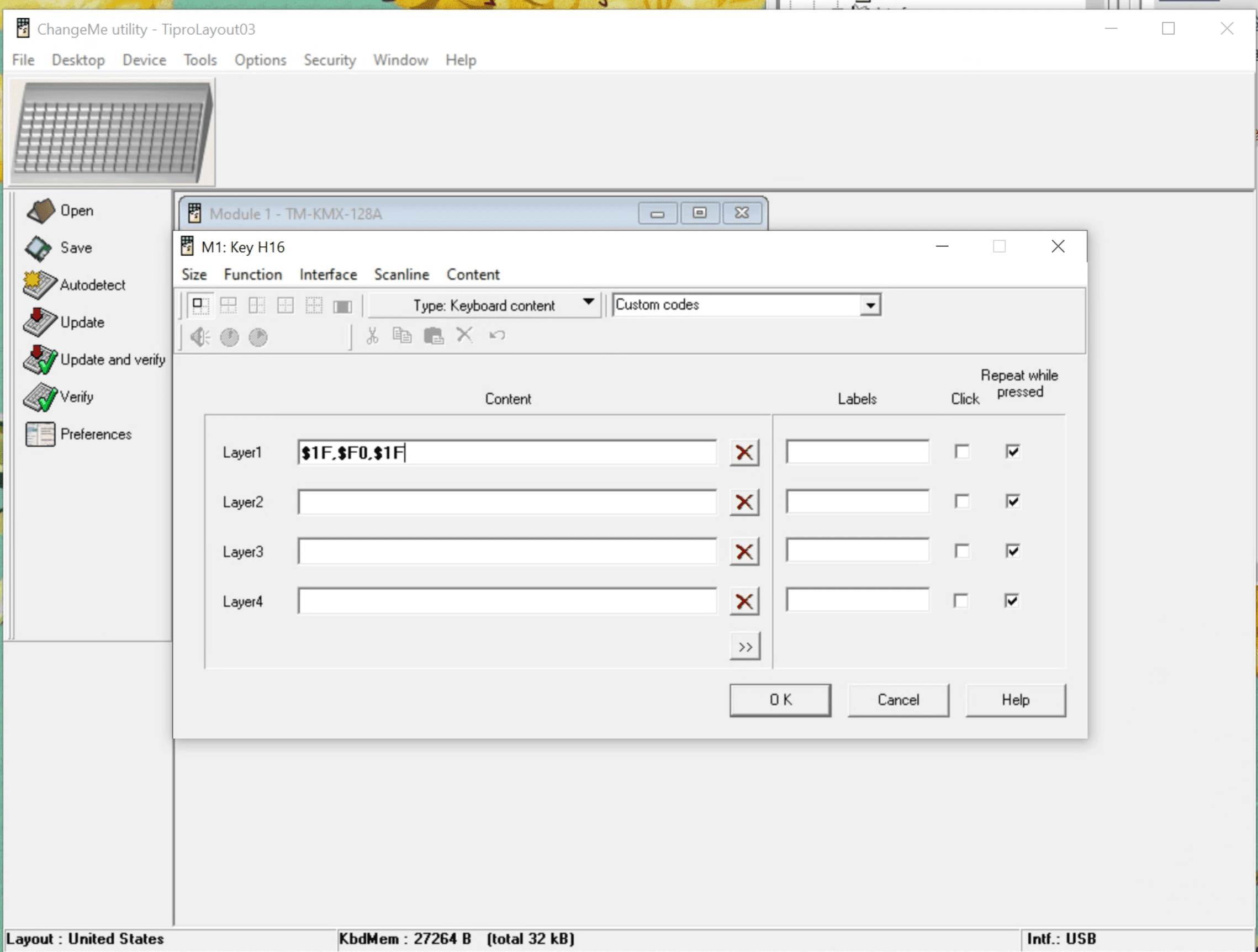Open the Scanline menu
The height and width of the screenshot is (952, 1258).
(401, 274)
